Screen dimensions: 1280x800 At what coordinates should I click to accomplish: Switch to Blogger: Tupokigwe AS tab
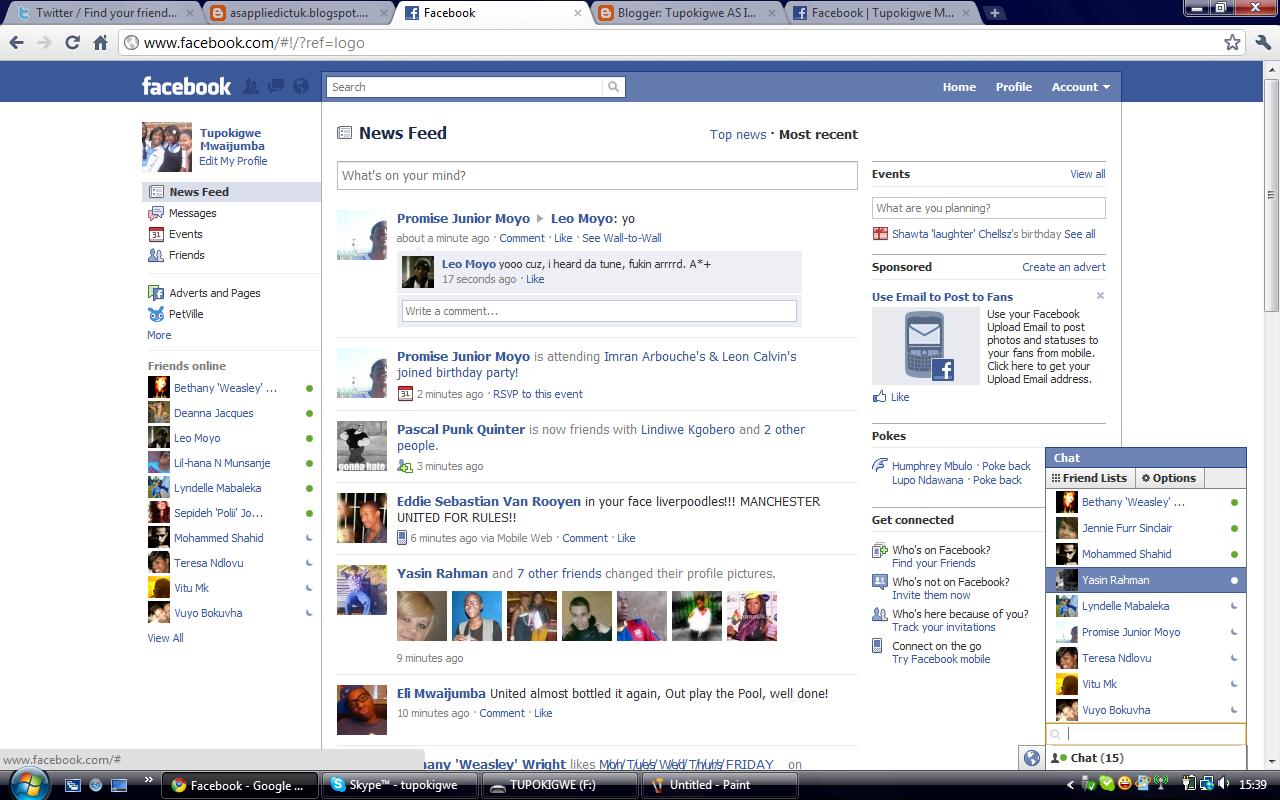click(685, 13)
